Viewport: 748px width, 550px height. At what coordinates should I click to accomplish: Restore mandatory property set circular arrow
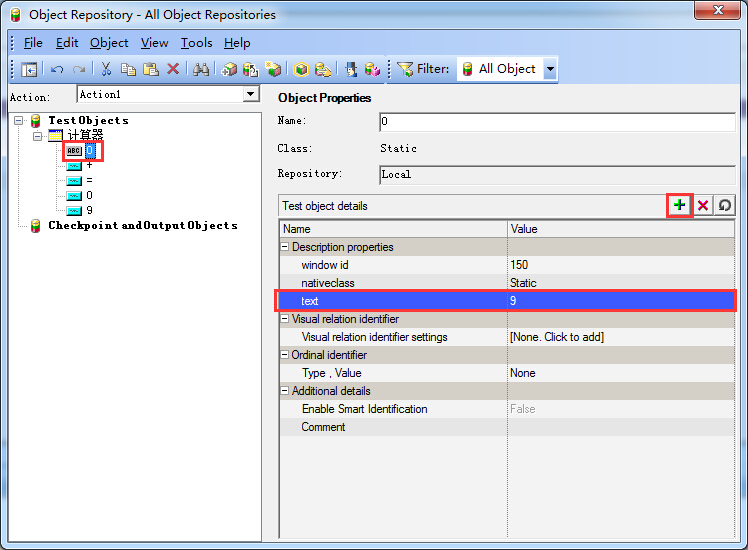tap(725, 206)
